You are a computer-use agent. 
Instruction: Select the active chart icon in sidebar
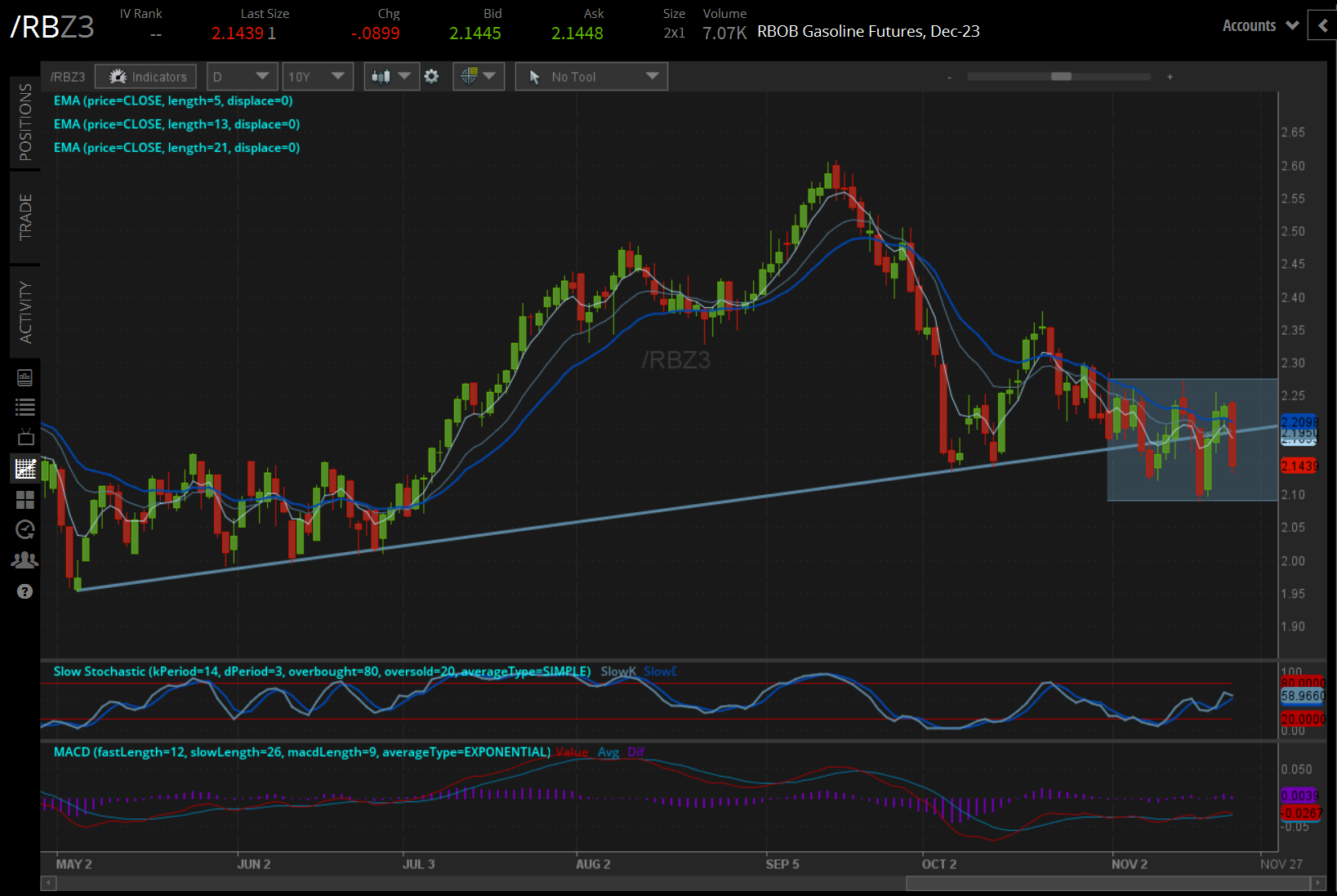[x=25, y=468]
